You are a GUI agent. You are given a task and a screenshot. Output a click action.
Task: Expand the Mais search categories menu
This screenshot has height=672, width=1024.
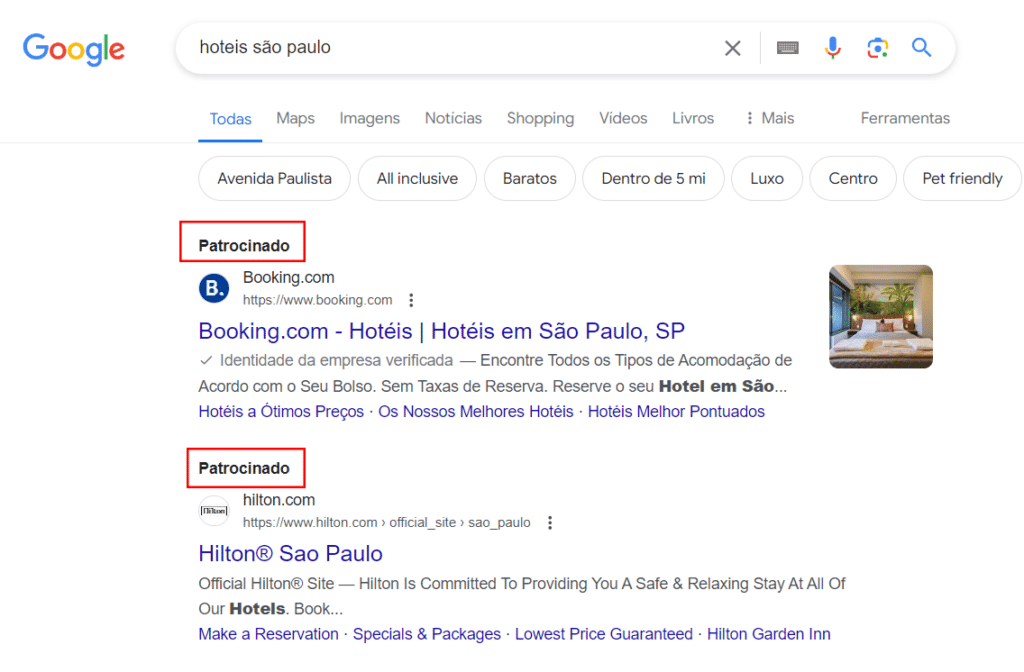pyautogui.click(x=768, y=118)
